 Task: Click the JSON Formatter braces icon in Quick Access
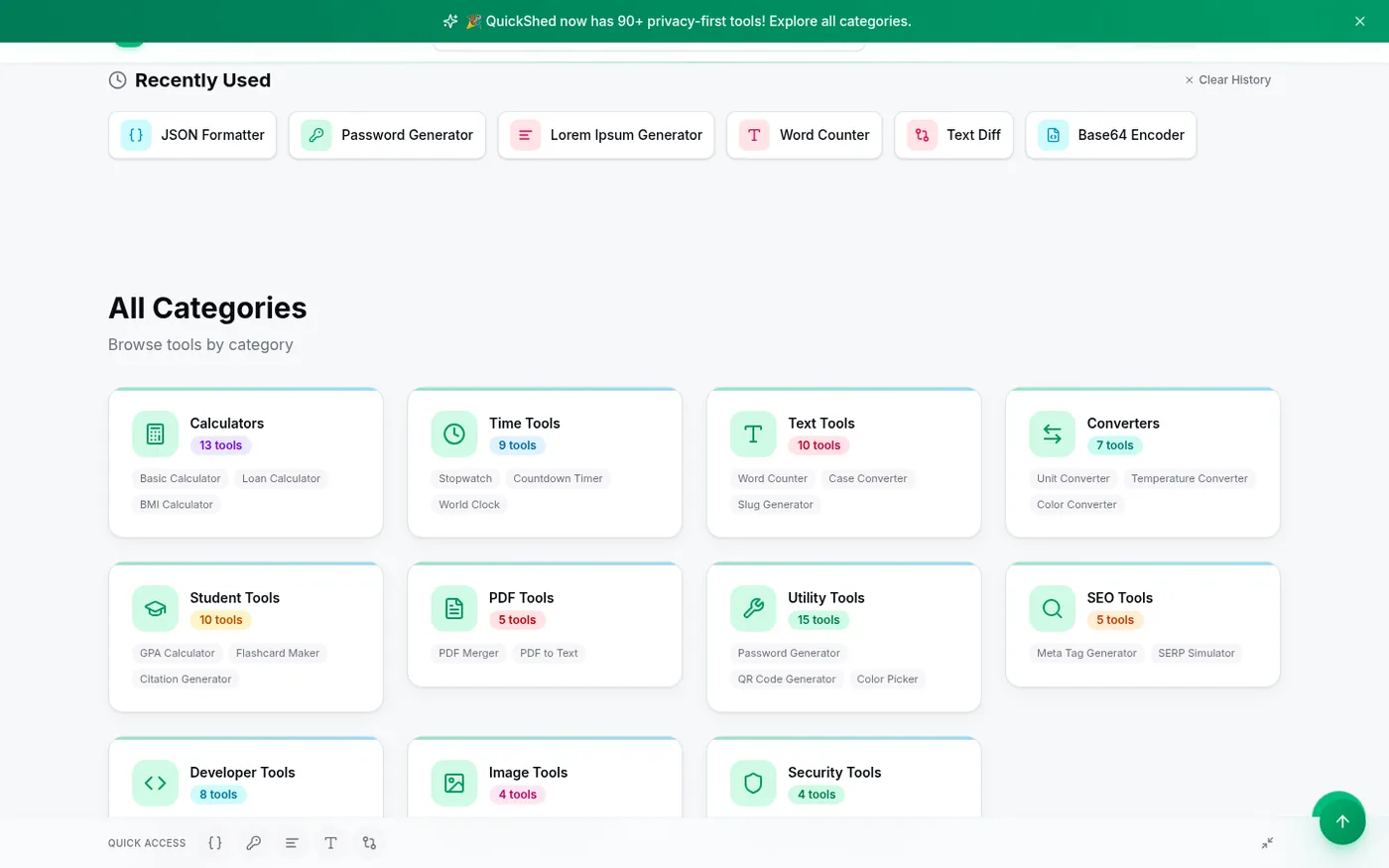click(215, 843)
